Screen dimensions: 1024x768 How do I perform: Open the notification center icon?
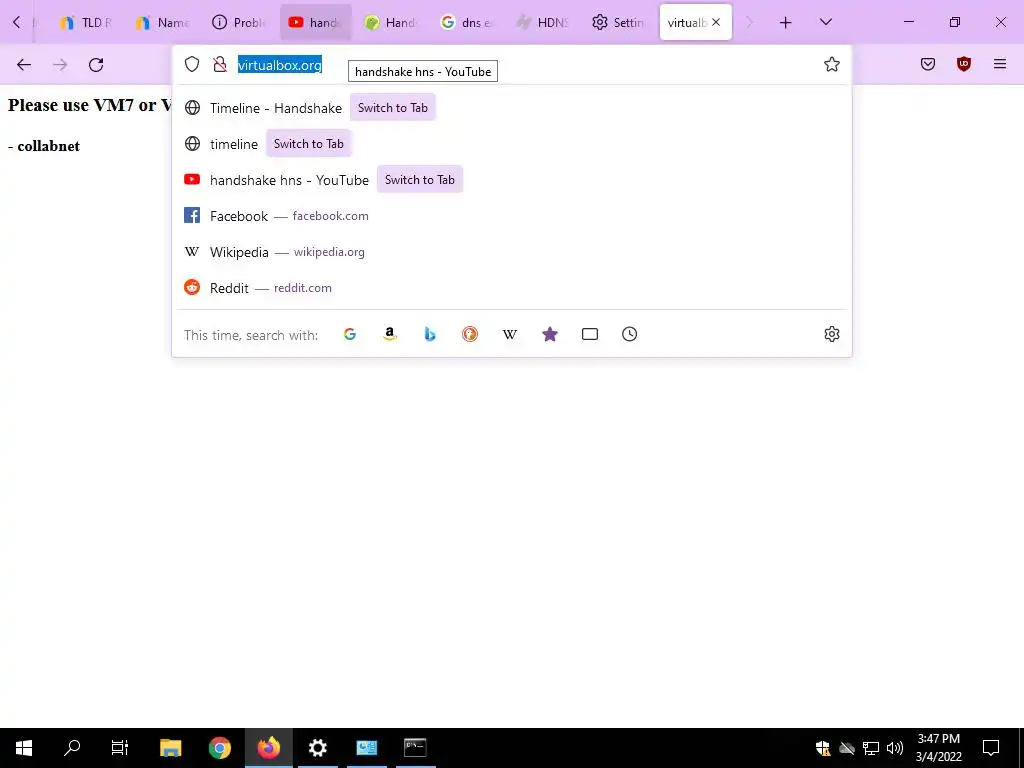(991, 748)
